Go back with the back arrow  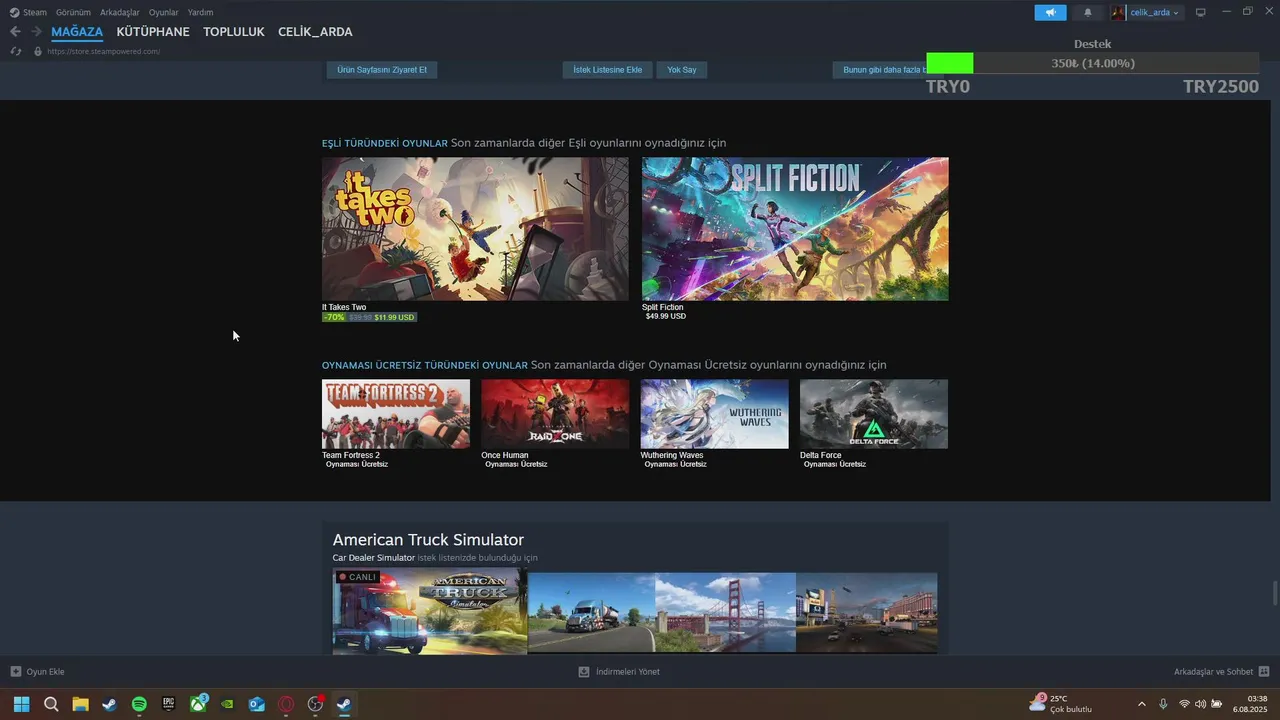(15, 32)
